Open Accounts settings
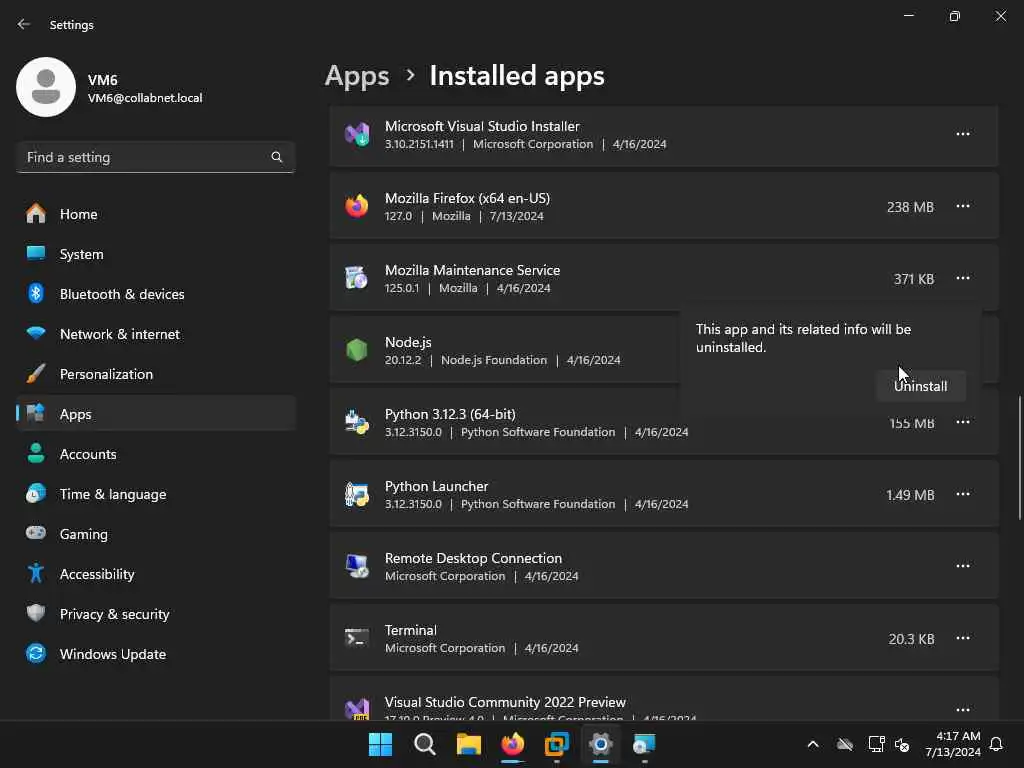 155,454
